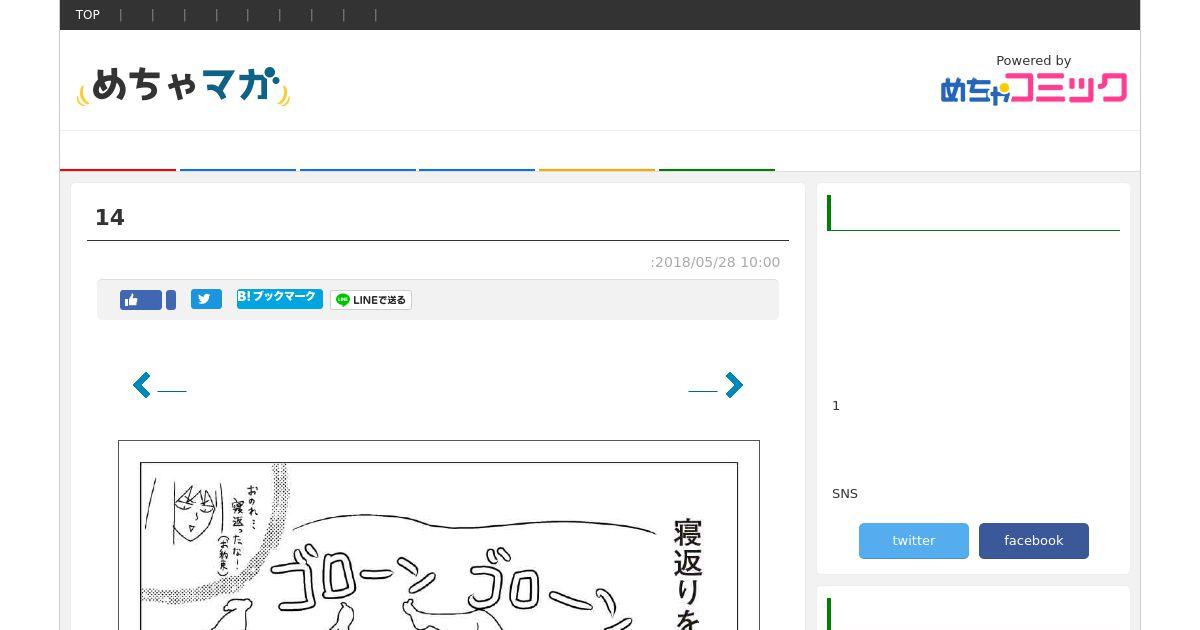Click the "SNS" label in sidebar

pos(845,494)
